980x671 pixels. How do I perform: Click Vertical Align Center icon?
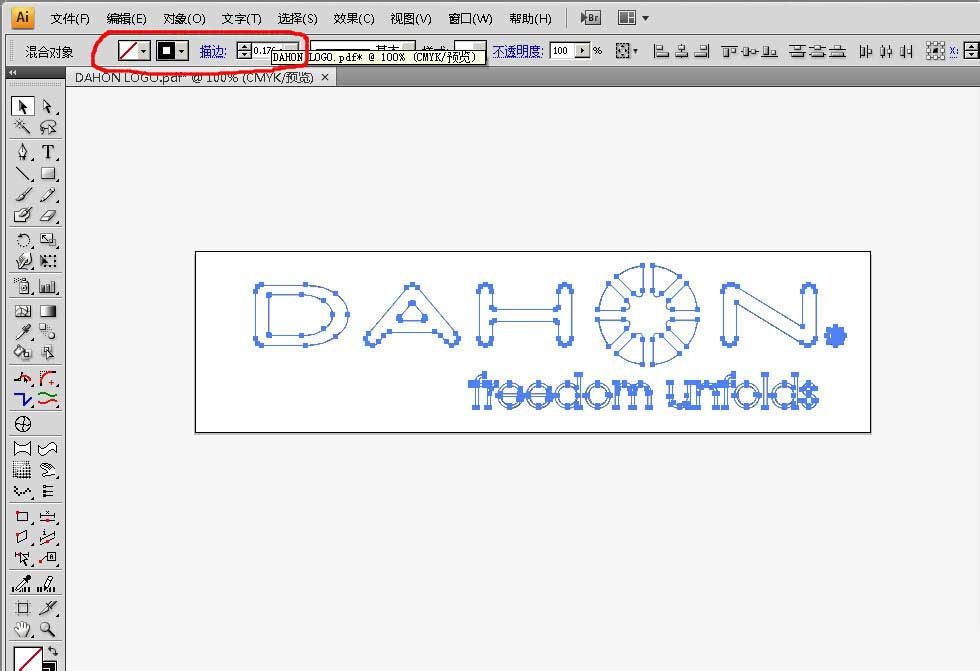[x=749, y=51]
